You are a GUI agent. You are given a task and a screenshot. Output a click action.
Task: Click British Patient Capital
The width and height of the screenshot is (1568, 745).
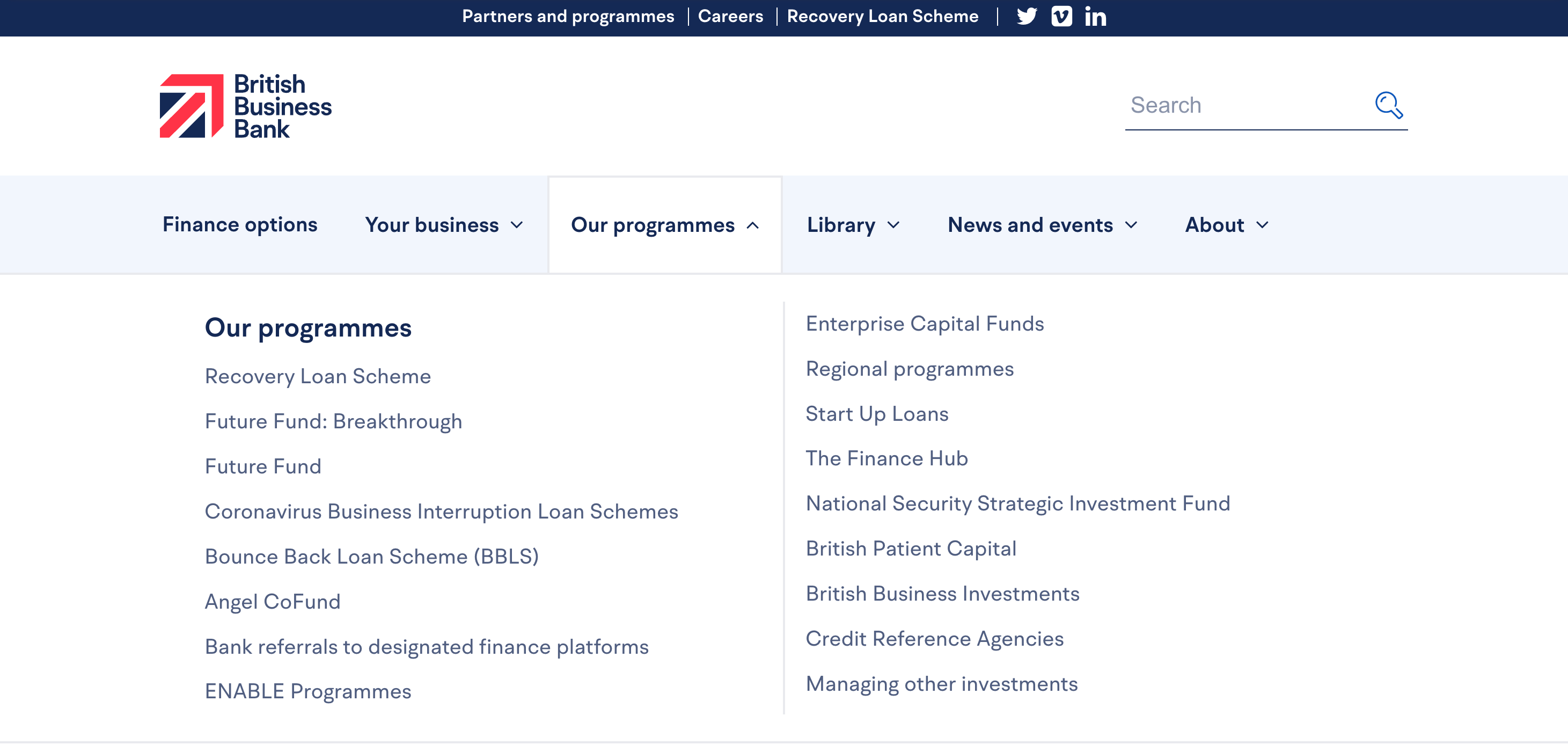911,548
